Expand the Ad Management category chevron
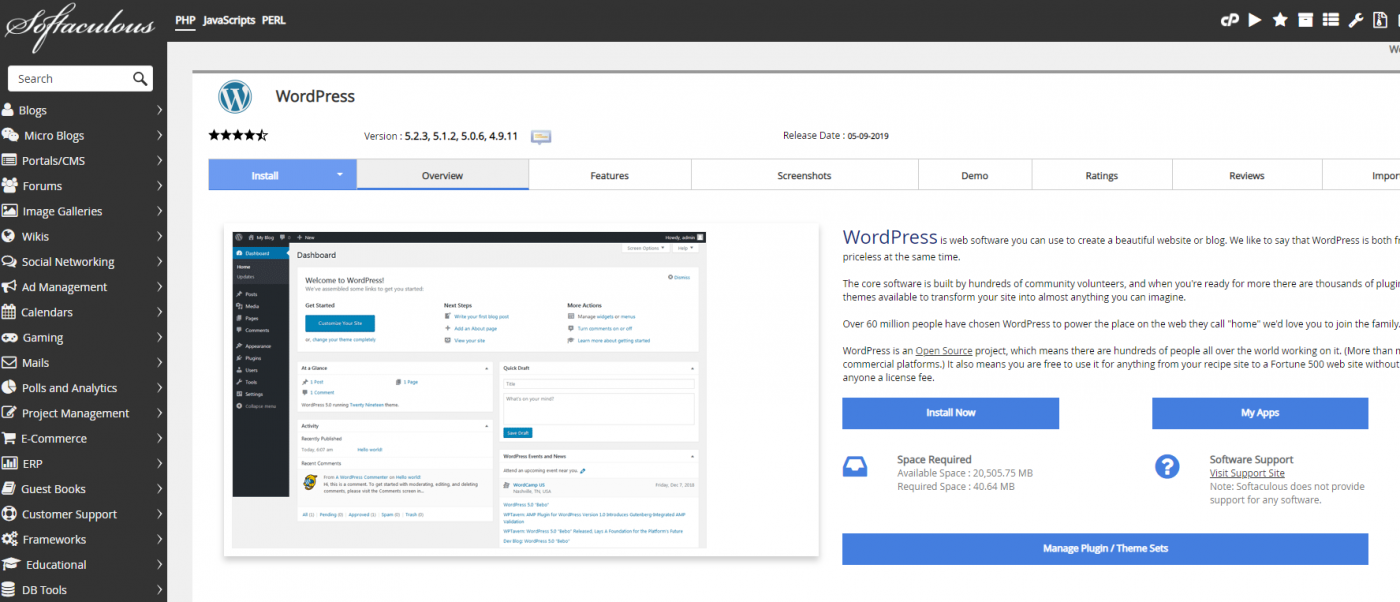 coord(159,287)
